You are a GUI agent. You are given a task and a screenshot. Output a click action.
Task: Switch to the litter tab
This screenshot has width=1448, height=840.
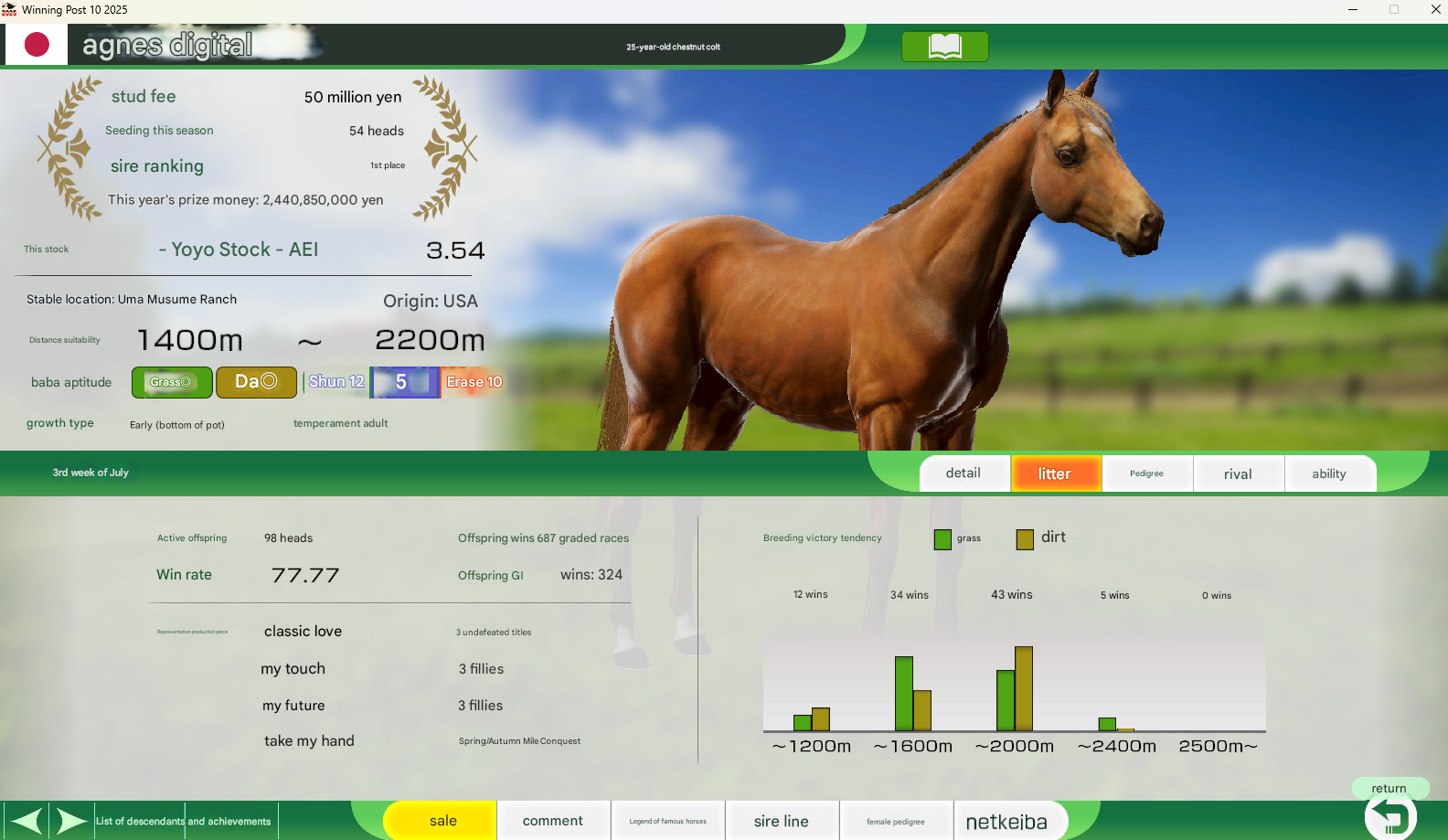[x=1055, y=473]
